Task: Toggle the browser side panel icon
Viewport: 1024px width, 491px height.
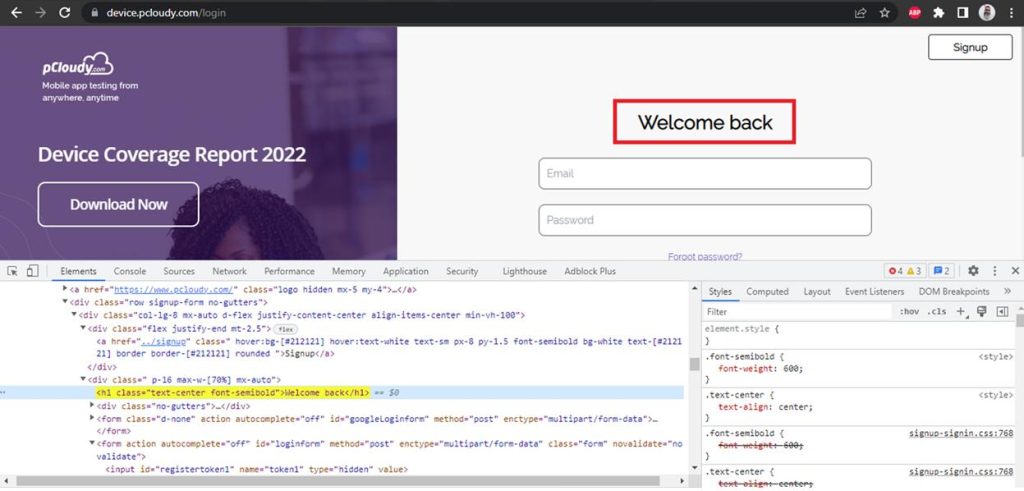Action: coord(963,13)
